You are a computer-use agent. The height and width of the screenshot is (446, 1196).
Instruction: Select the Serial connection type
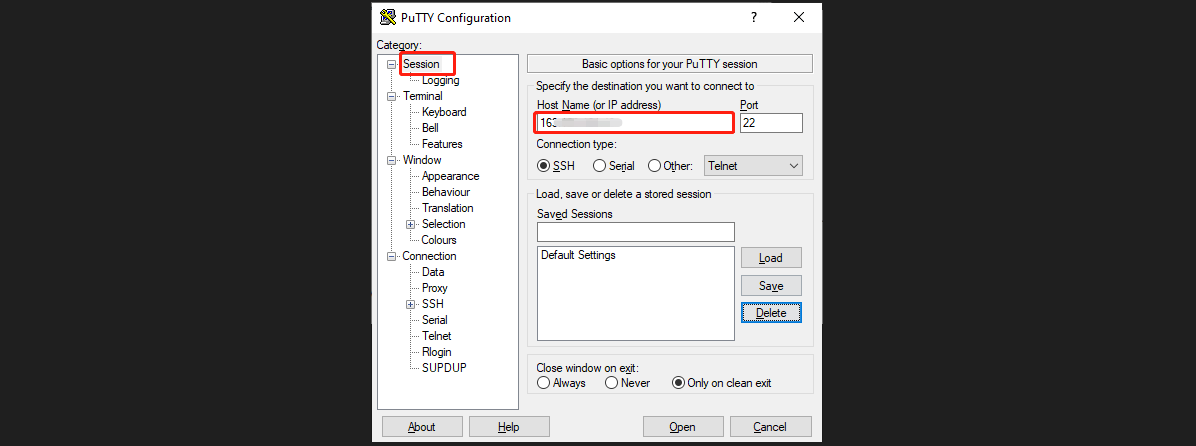coord(600,166)
